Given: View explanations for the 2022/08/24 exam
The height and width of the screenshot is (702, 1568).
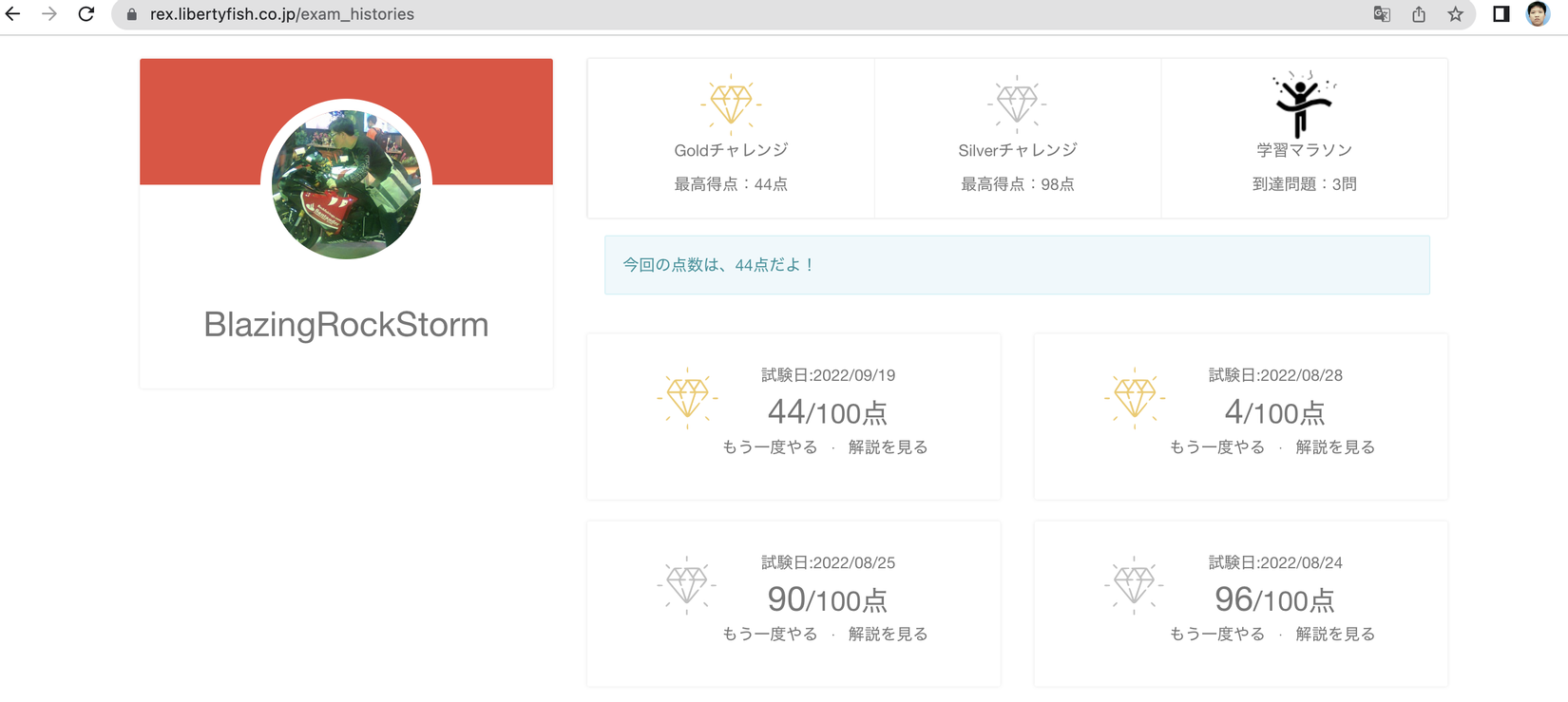Looking at the screenshot, I should click(1335, 635).
